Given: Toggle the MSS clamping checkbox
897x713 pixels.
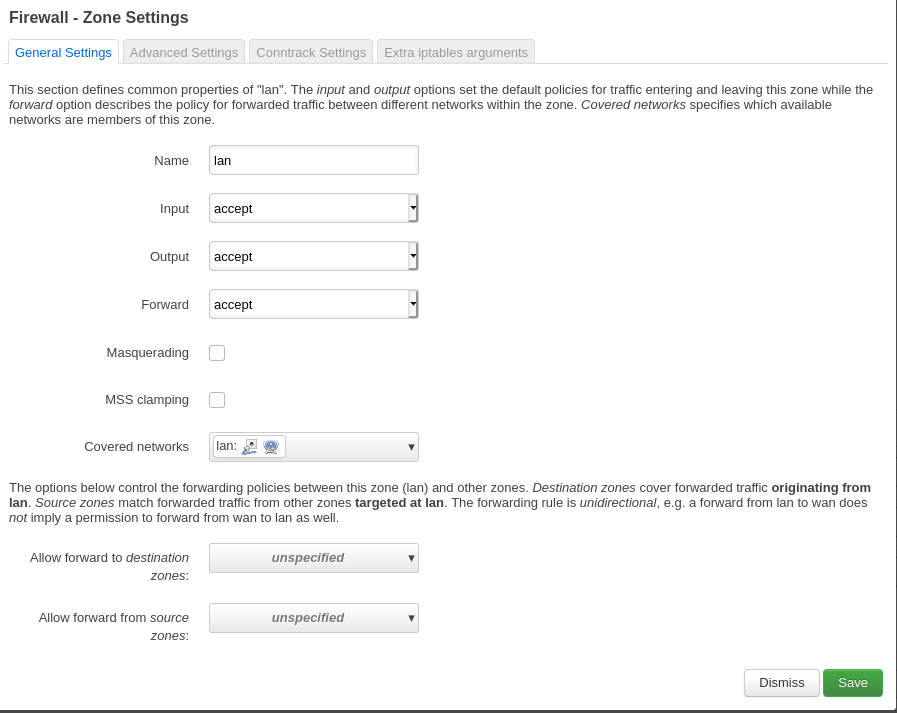Looking at the screenshot, I should pos(217,400).
